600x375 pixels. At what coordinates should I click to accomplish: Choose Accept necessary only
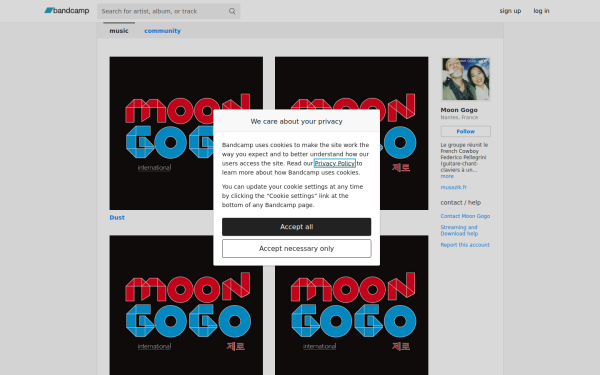pos(297,249)
